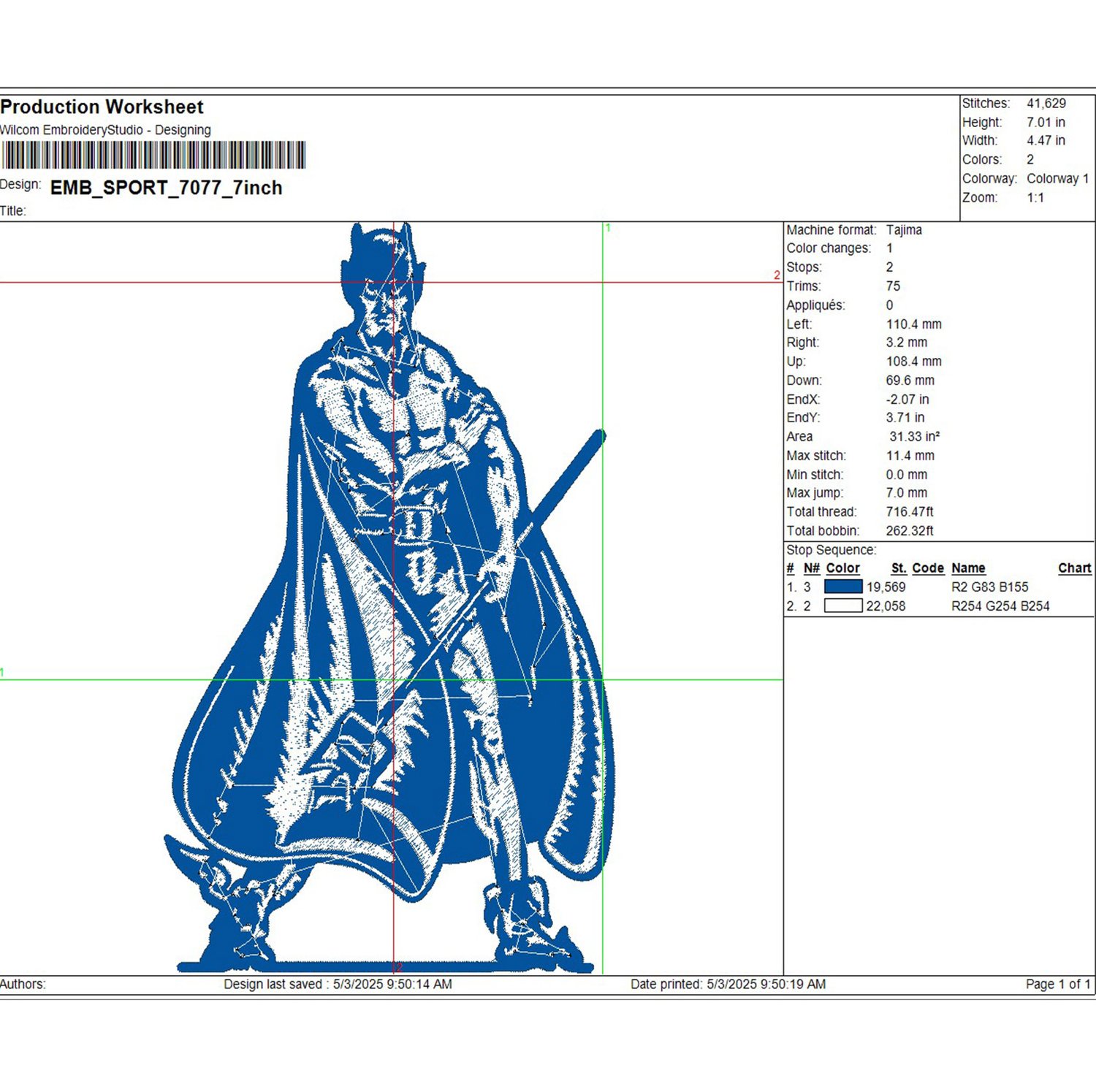Image resolution: width=1096 pixels, height=1092 pixels.
Task: Select the Min stitch value "0.0 mm"
Action: pos(907,475)
